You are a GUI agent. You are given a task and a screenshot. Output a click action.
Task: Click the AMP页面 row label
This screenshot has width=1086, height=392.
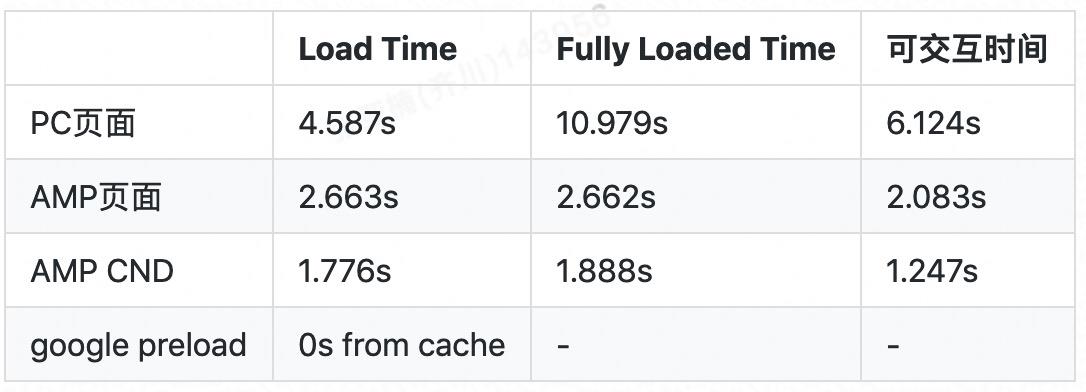tap(96, 197)
